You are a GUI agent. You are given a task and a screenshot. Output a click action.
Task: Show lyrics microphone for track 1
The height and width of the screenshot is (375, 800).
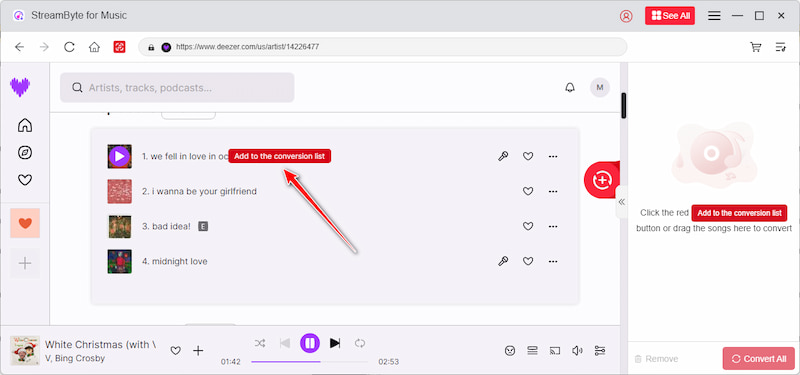503,157
